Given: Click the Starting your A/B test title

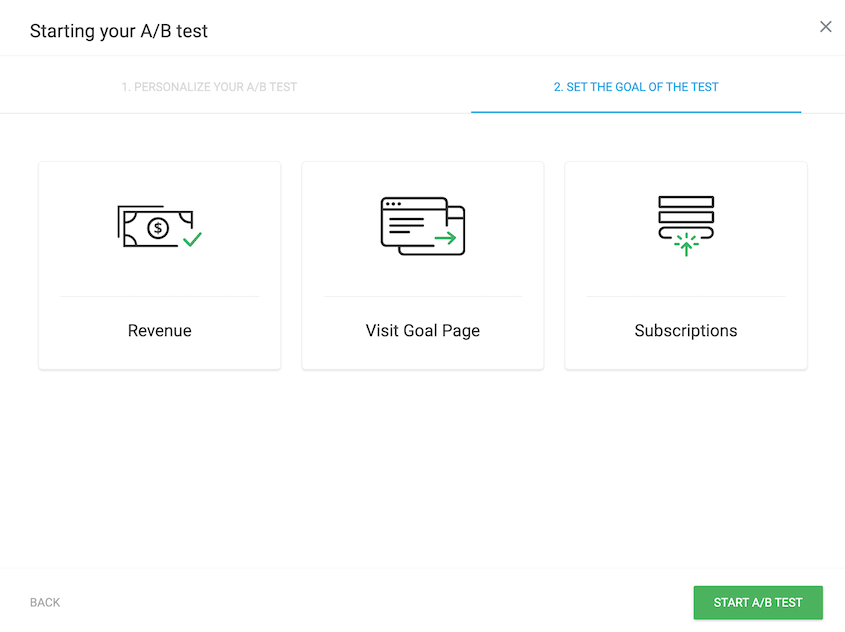Looking at the screenshot, I should [x=119, y=31].
